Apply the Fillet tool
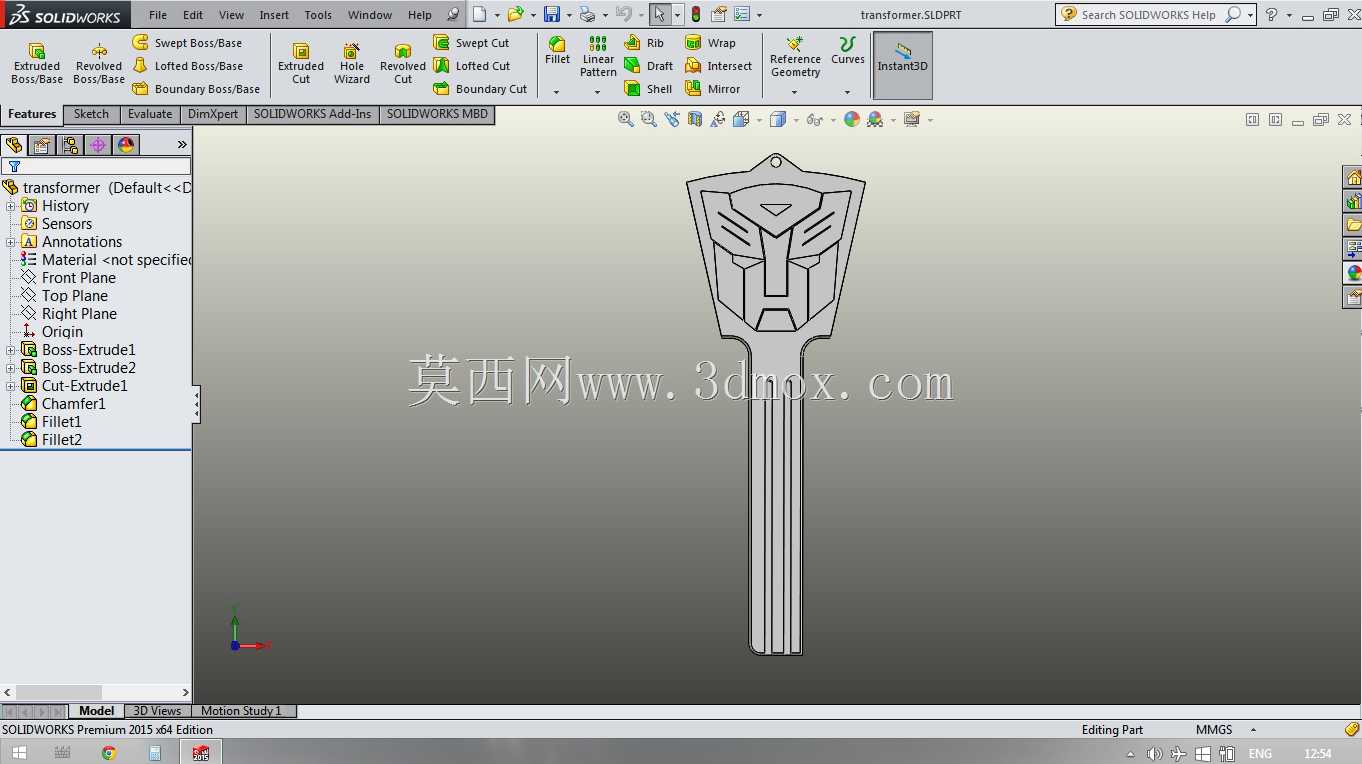 (x=557, y=50)
